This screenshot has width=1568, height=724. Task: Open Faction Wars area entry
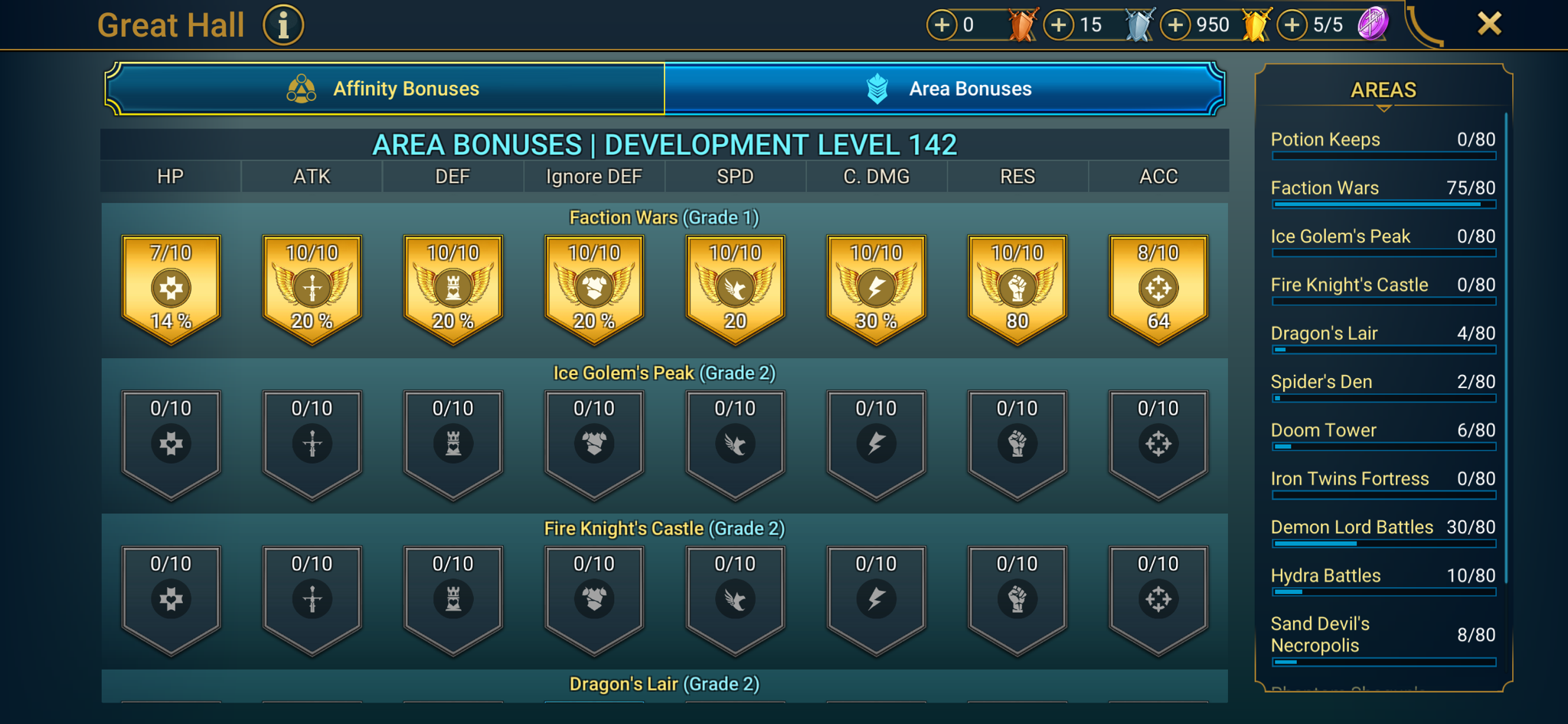pyautogui.click(x=1383, y=194)
